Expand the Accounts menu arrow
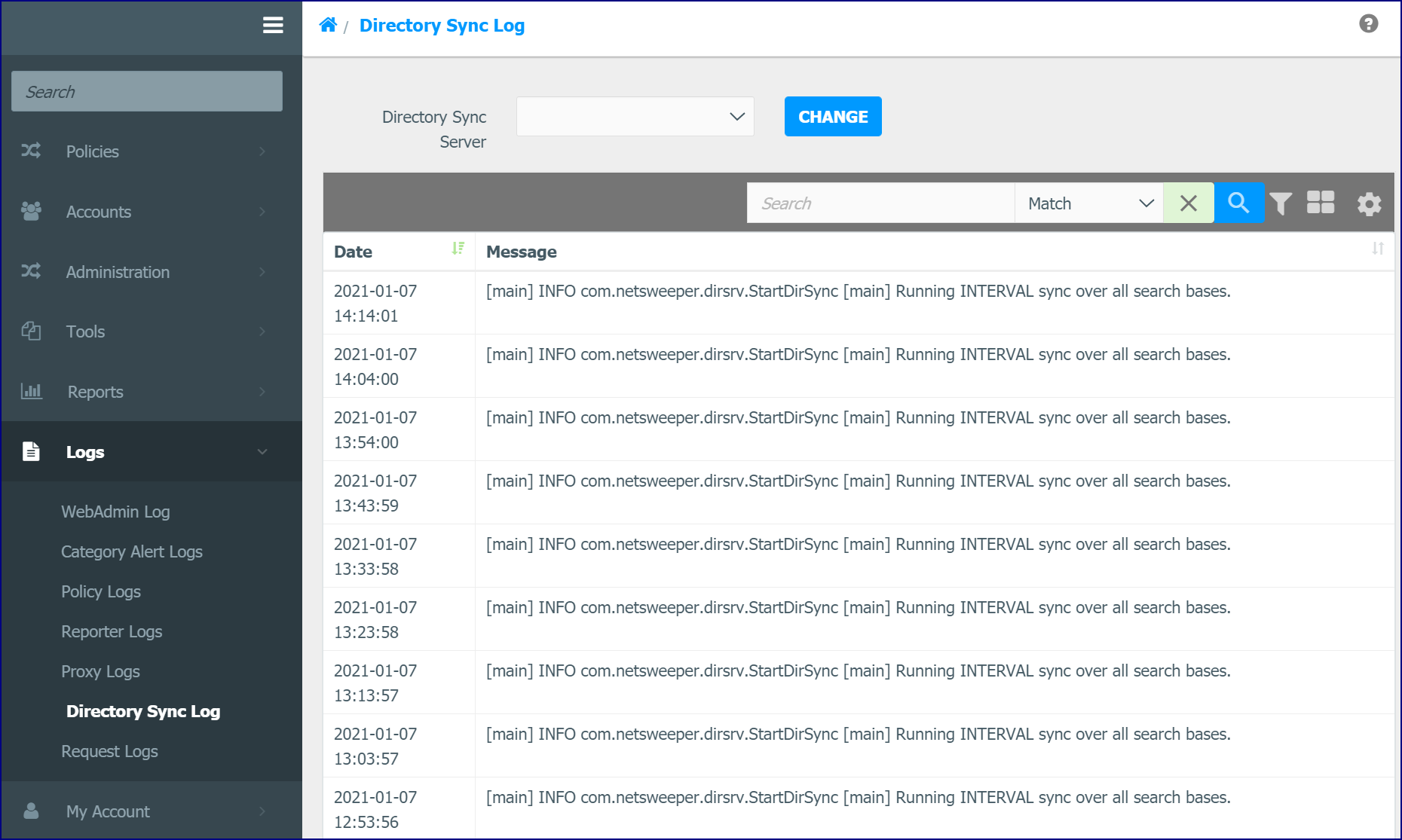 coord(262,212)
